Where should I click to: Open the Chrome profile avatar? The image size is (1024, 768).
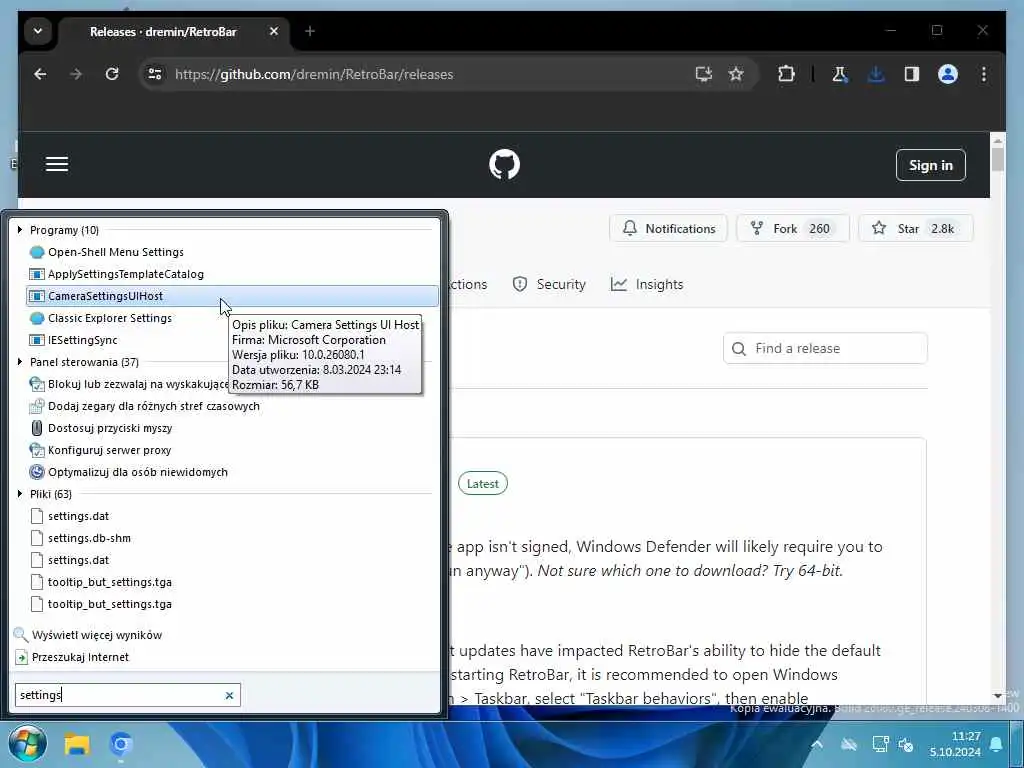tap(948, 74)
